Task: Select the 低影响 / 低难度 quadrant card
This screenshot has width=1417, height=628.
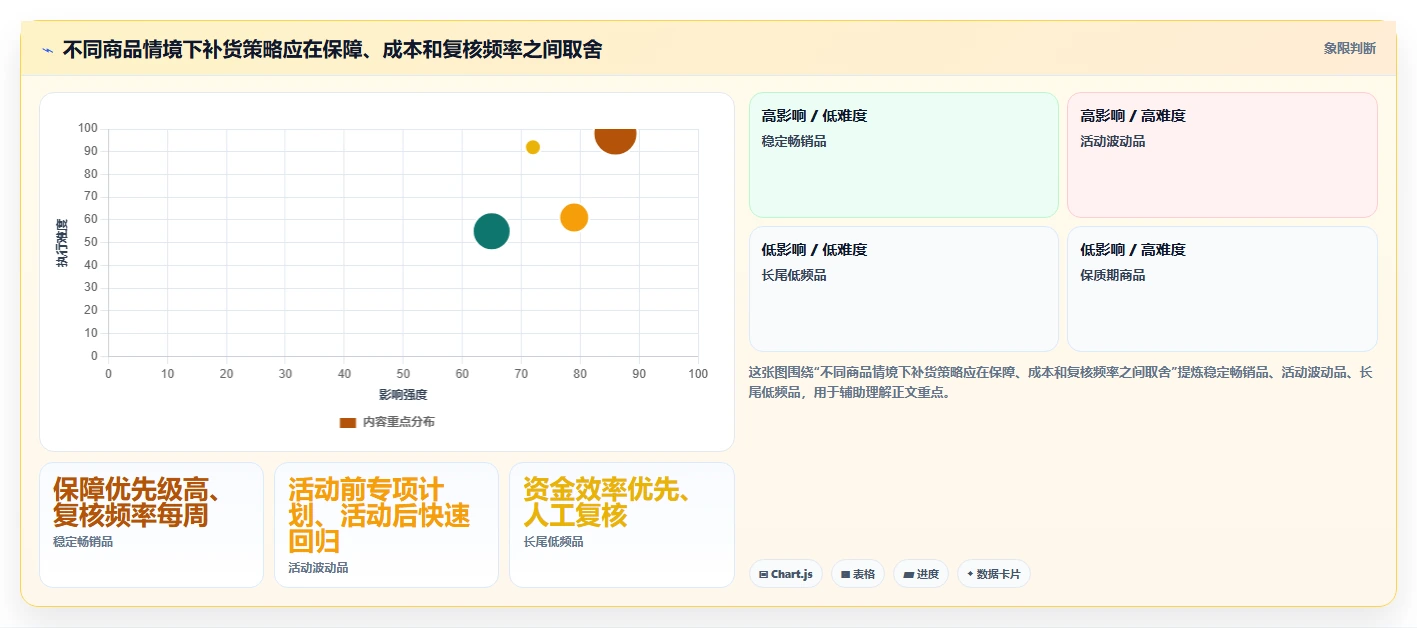Action: [904, 289]
